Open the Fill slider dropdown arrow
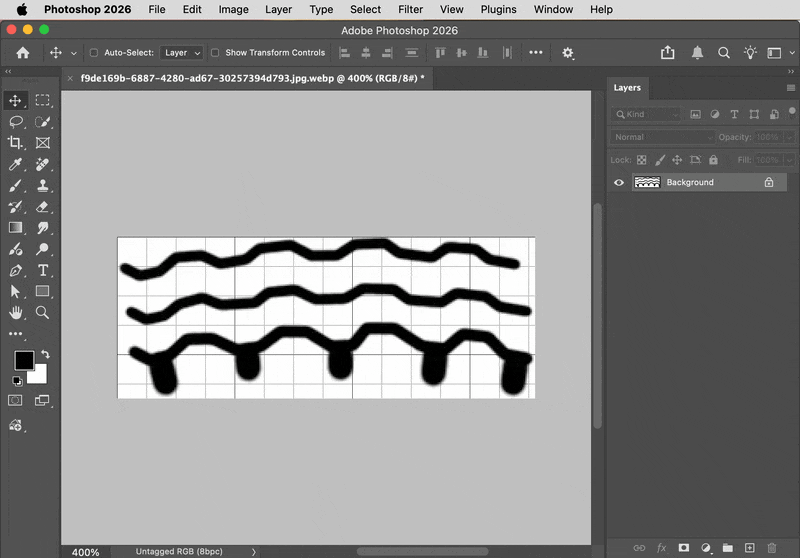Screen dimensions: 800x558 click(789, 160)
